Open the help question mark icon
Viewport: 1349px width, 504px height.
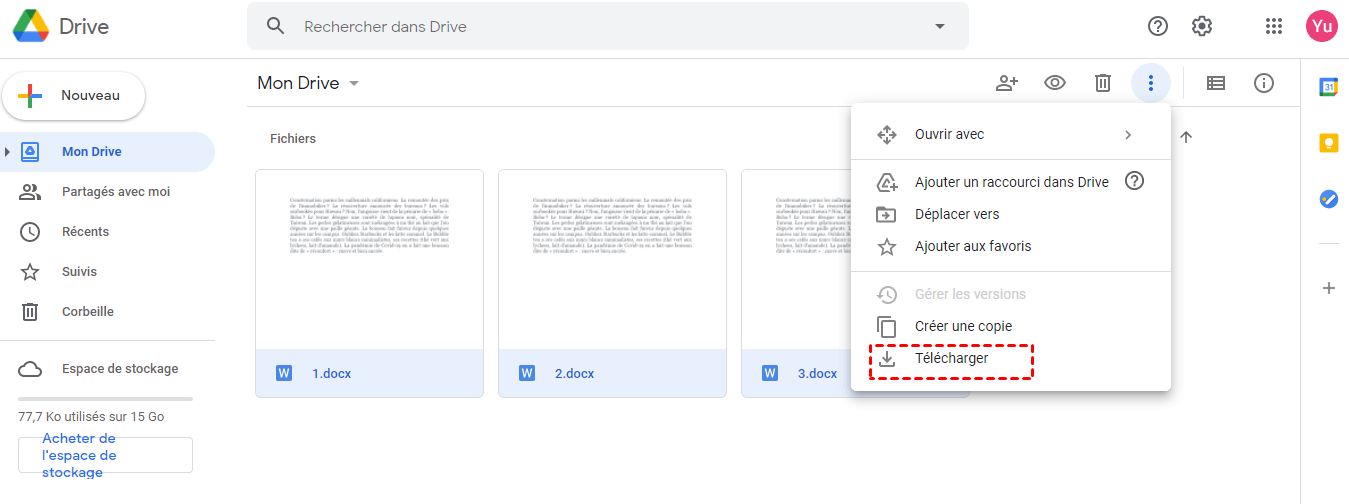pos(1158,26)
